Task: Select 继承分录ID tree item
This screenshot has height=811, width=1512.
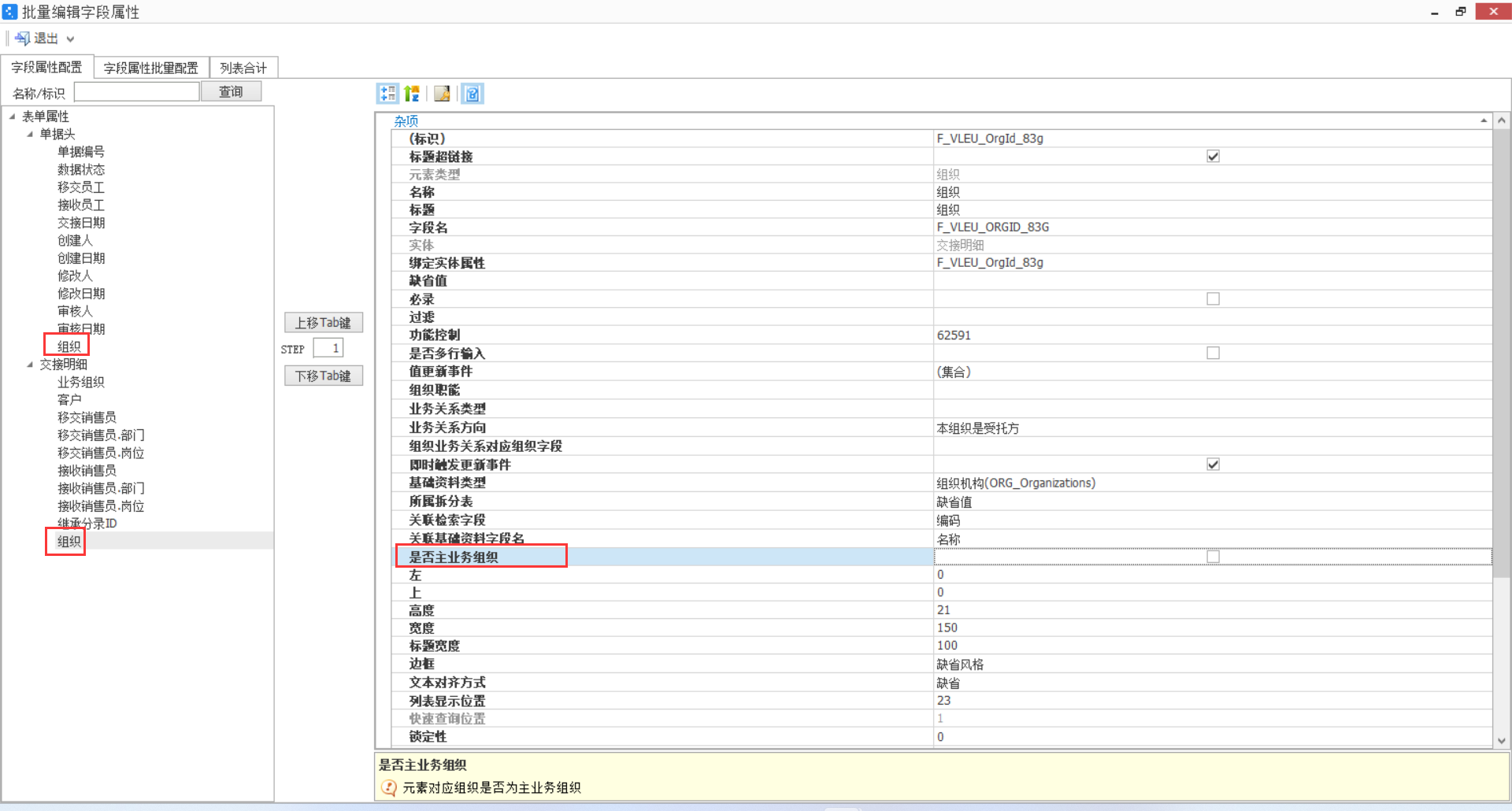Action: point(87,524)
